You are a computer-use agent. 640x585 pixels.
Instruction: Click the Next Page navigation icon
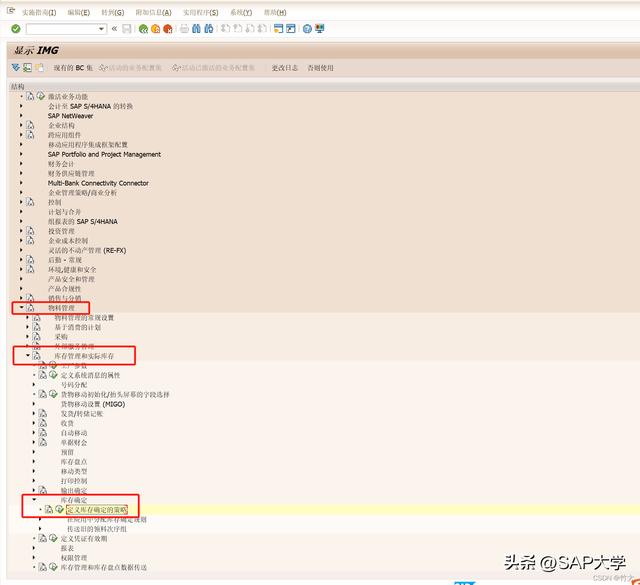coord(250,29)
